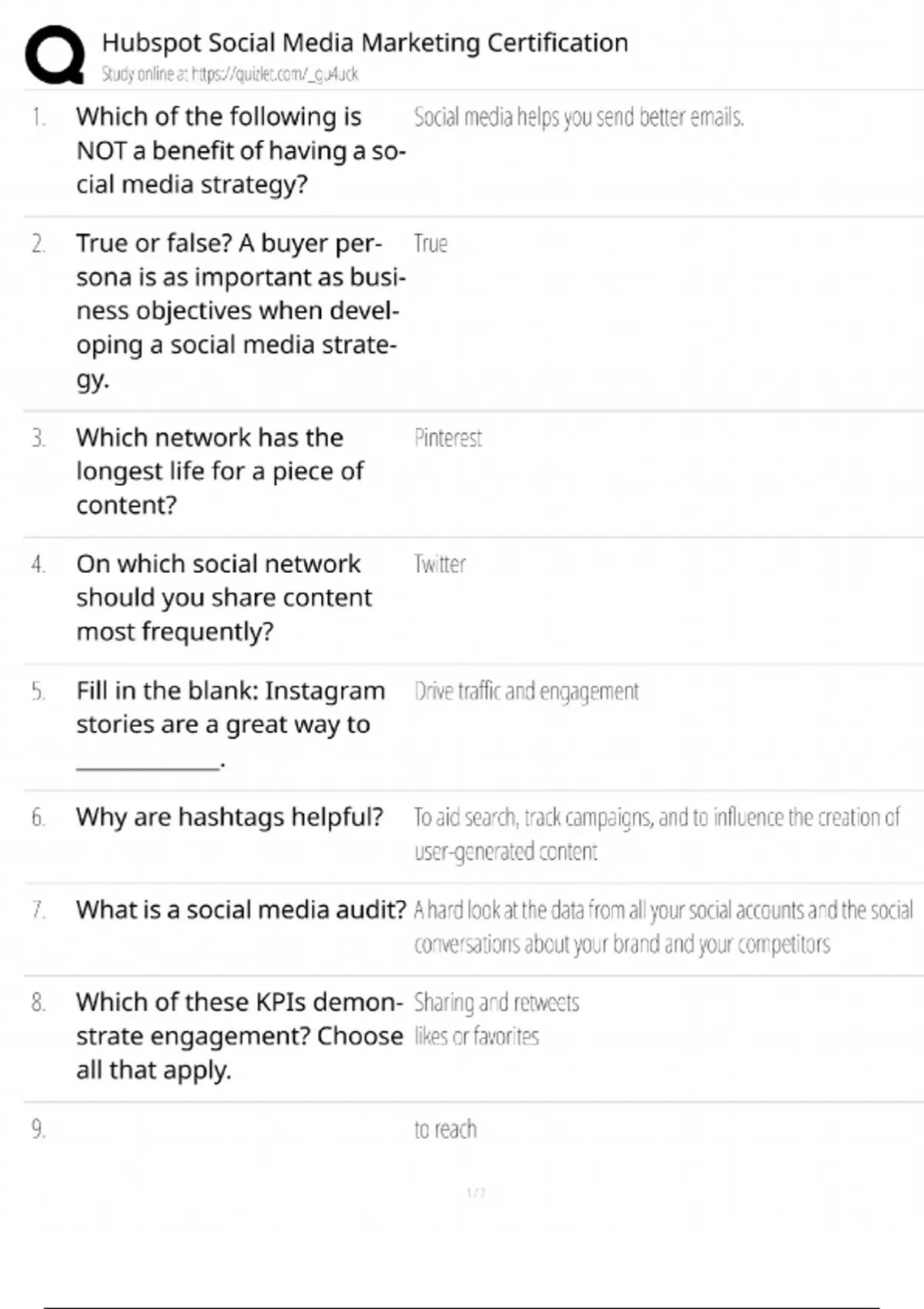Click the page number indicator 1/7

click(476, 1193)
